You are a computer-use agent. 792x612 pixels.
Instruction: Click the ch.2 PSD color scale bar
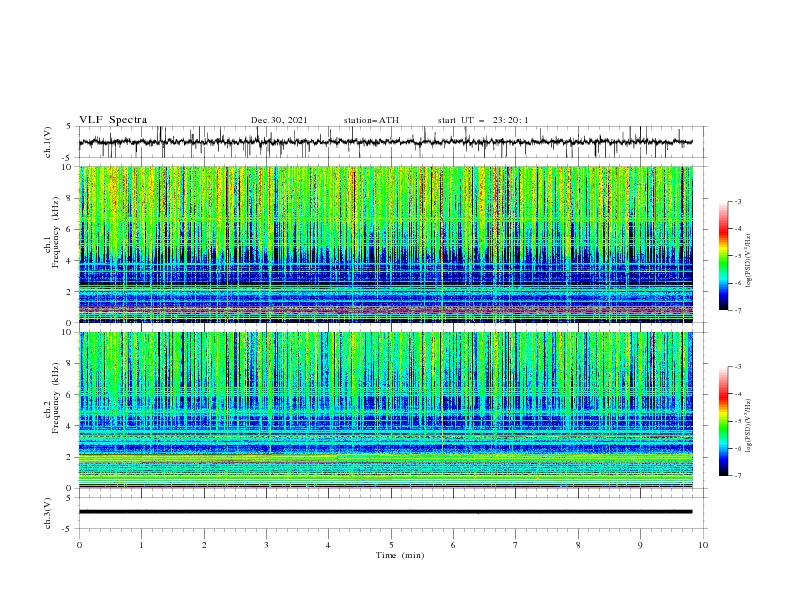tap(723, 421)
